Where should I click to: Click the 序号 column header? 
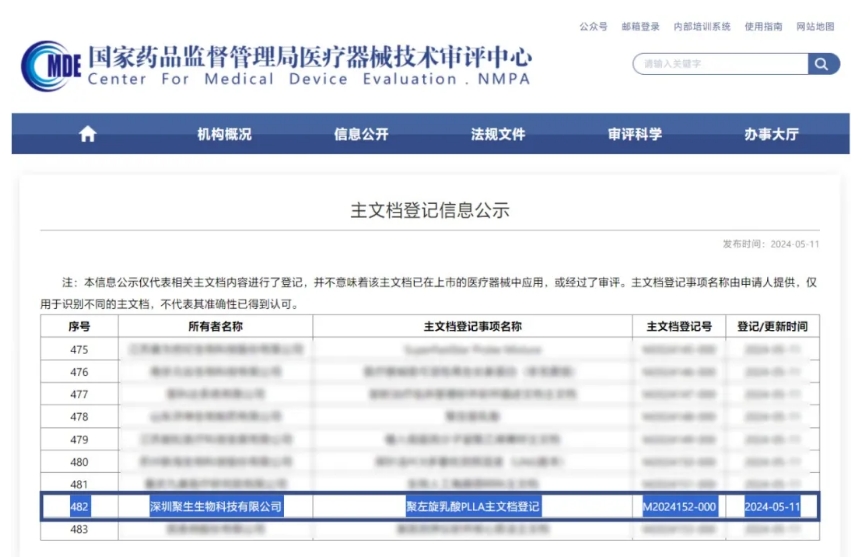coord(79,327)
